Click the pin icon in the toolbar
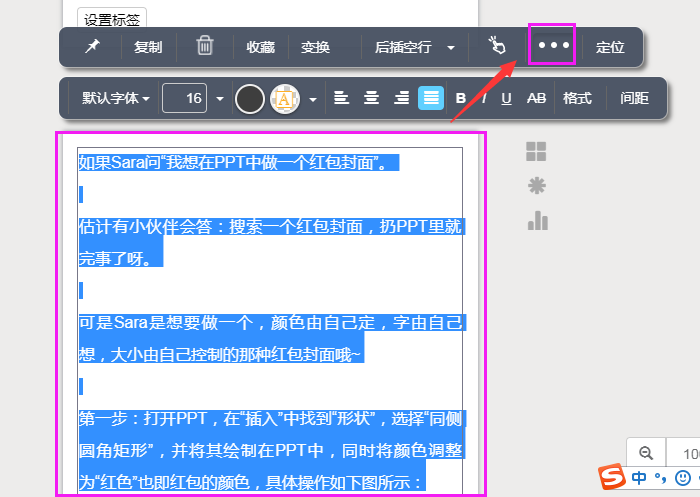 [93, 46]
